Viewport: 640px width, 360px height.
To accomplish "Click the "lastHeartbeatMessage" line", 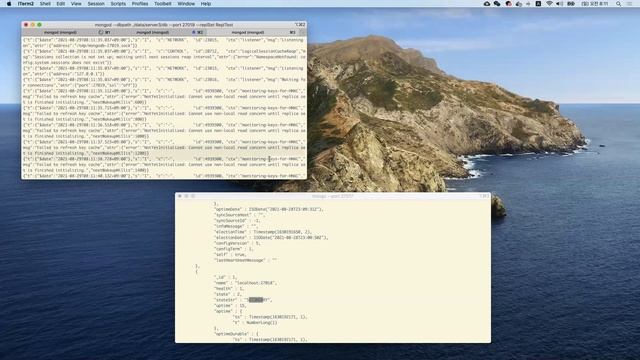I will point(246,260).
